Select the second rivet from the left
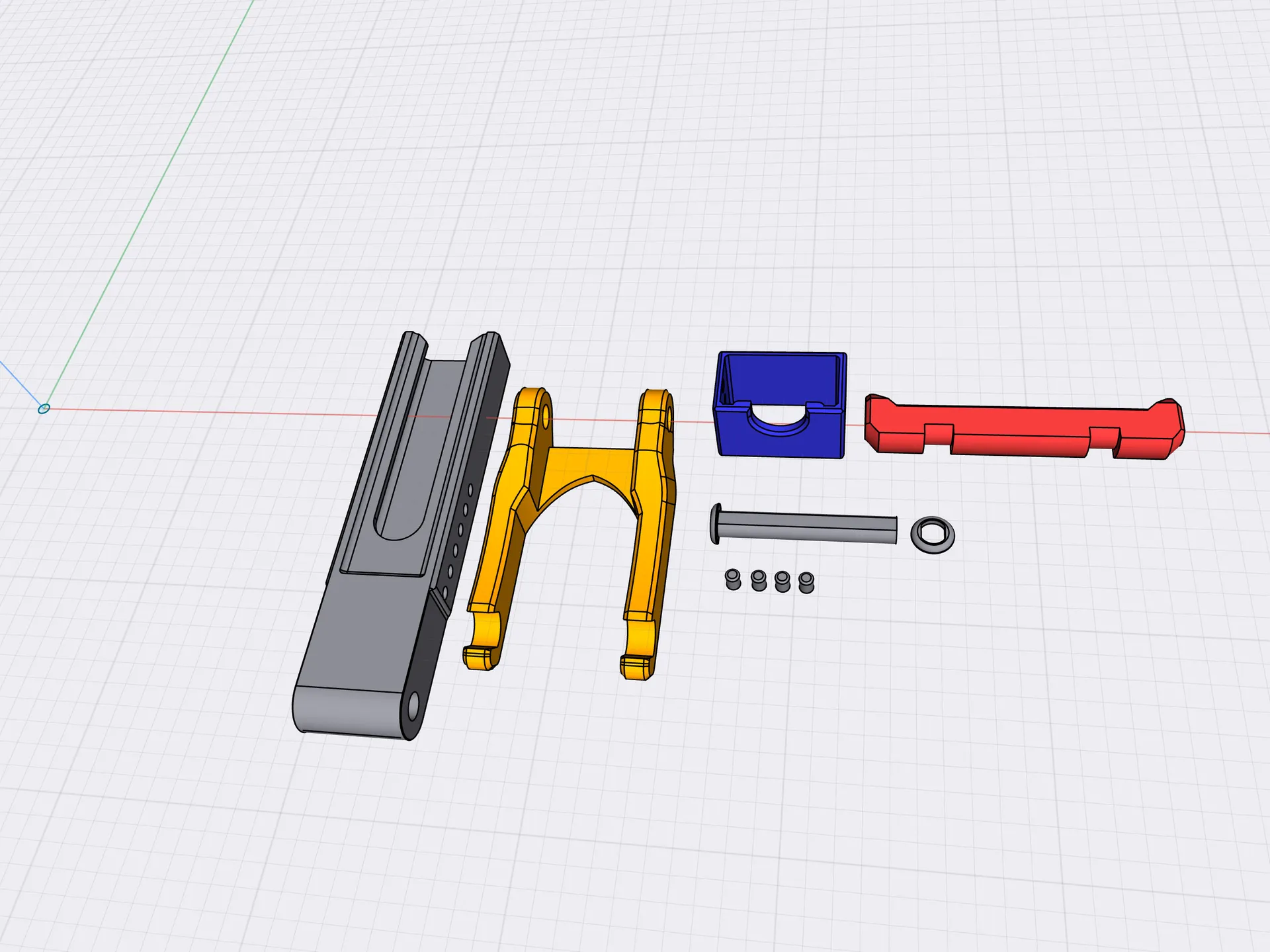This screenshot has width=1270, height=952. (759, 581)
